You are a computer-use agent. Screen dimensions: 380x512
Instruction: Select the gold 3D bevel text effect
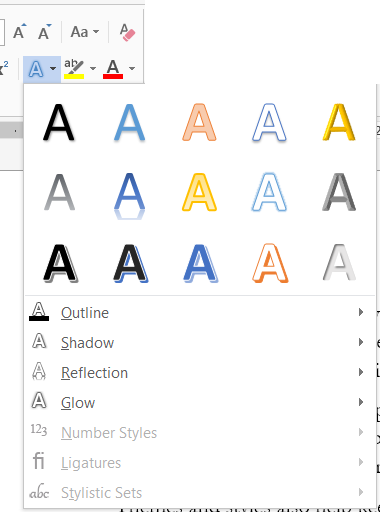(x=339, y=122)
